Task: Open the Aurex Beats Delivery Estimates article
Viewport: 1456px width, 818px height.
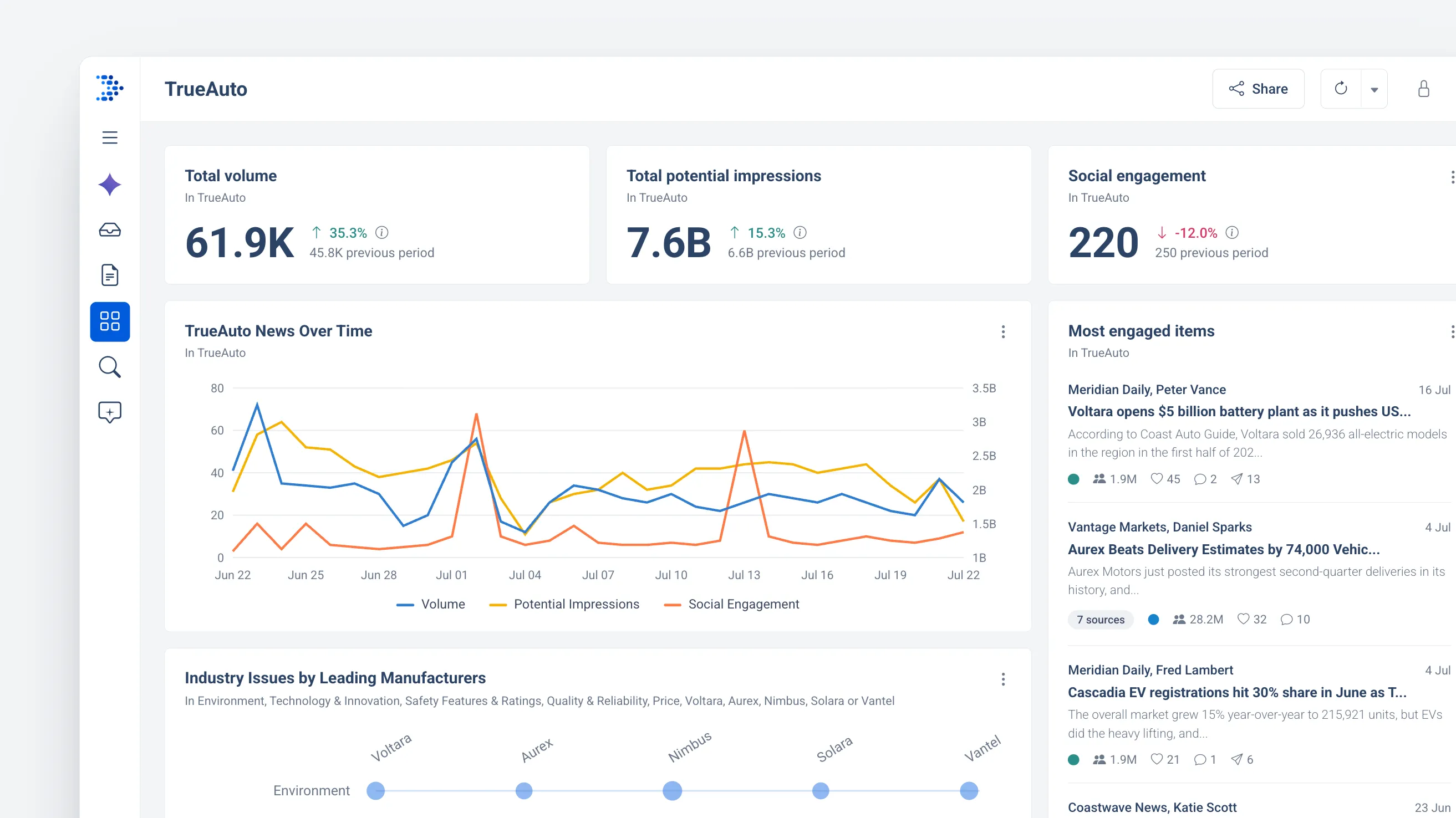Action: point(1224,549)
